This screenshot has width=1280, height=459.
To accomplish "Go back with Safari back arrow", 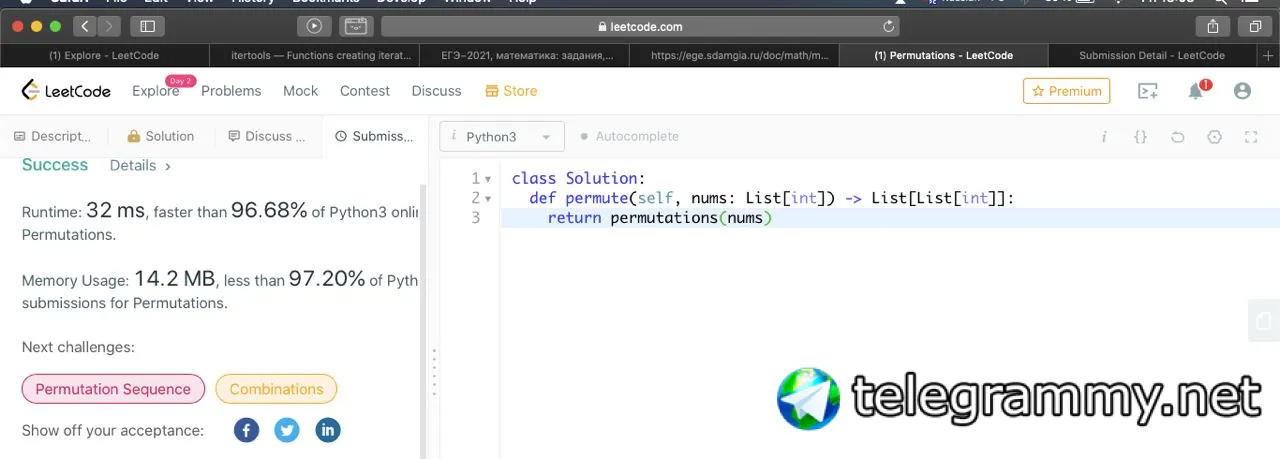I will pyautogui.click(x=85, y=27).
